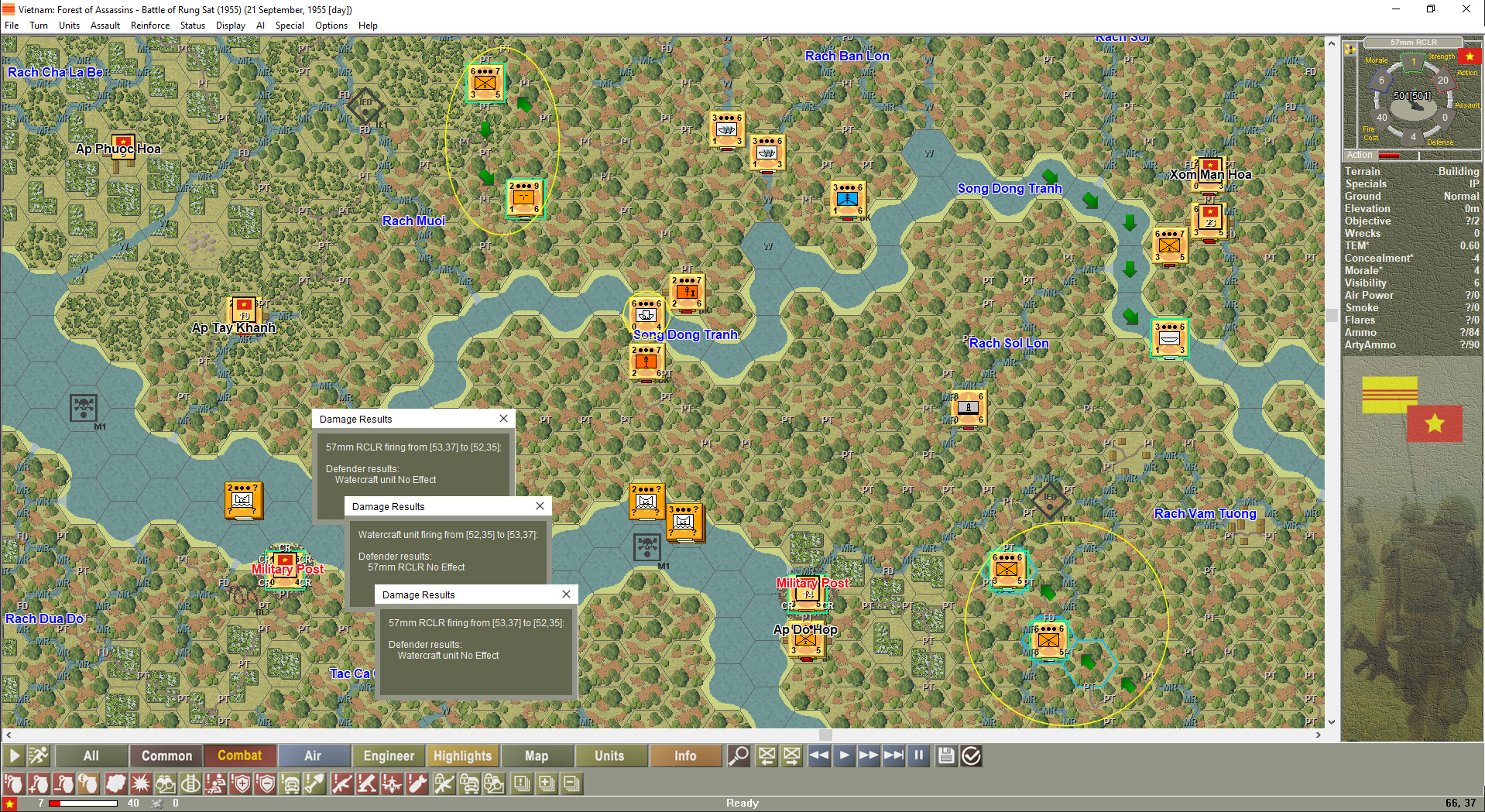Click the shield with plus icon
1485x812 pixels.
pos(241,783)
